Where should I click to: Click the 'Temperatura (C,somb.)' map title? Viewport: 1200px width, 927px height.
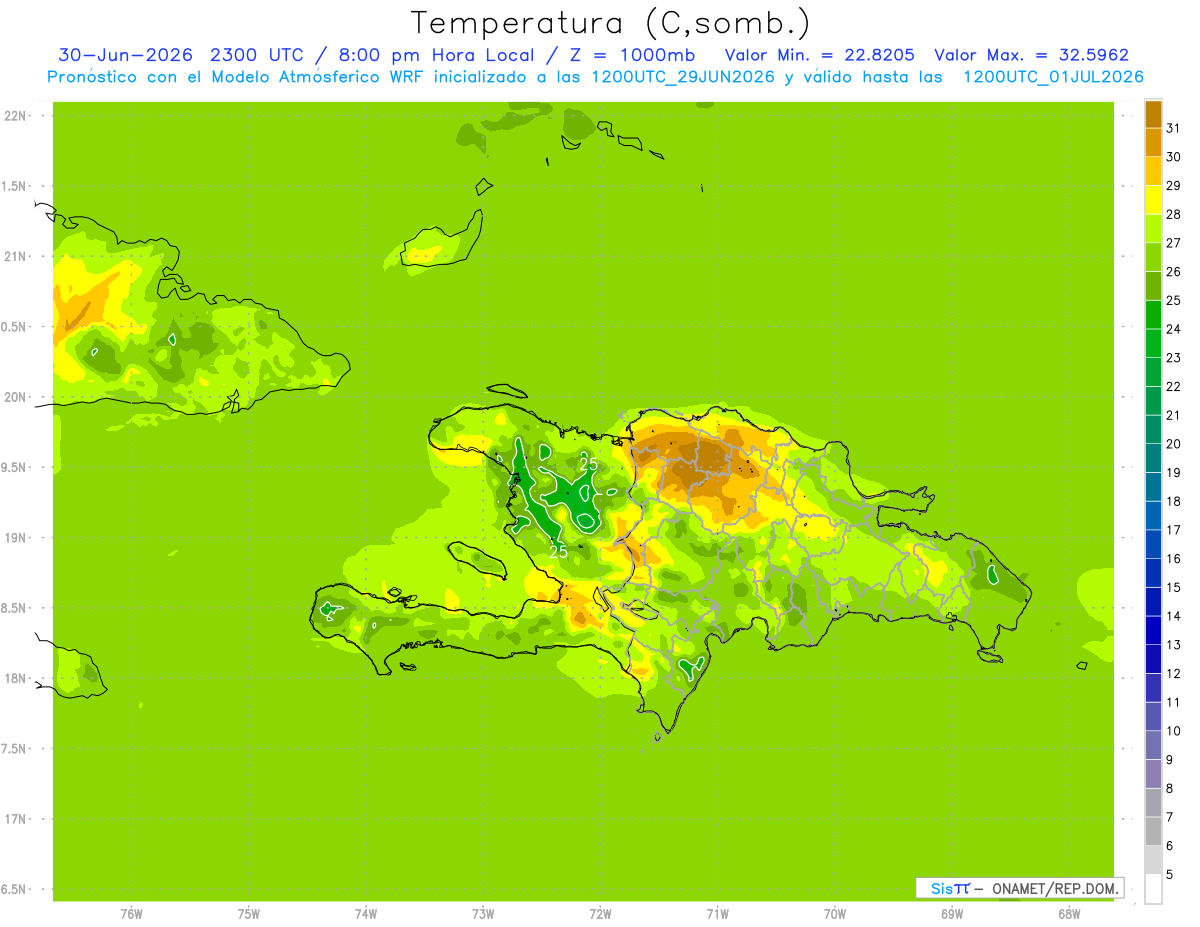coord(610,23)
